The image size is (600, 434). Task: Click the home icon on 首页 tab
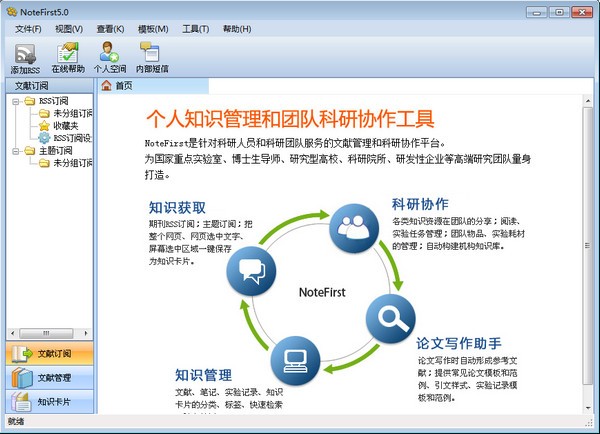coord(106,85)
